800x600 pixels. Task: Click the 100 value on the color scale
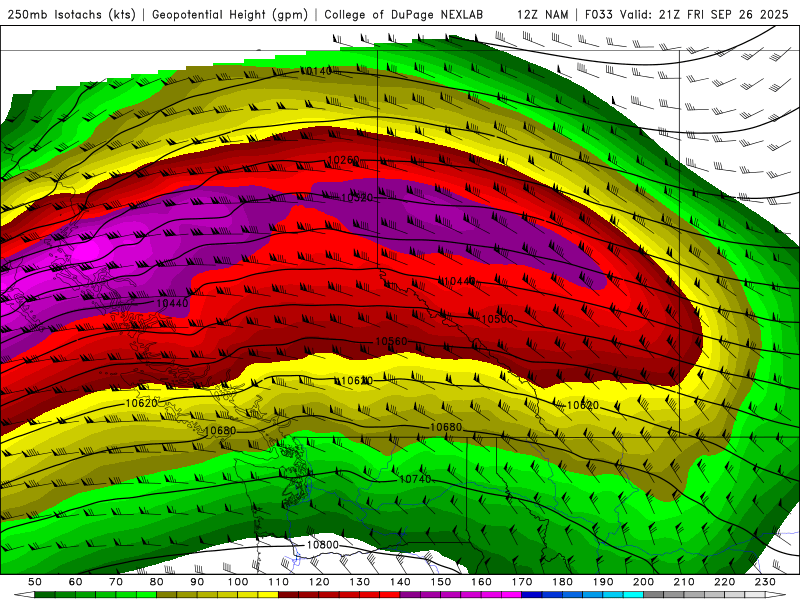point(238,582)
